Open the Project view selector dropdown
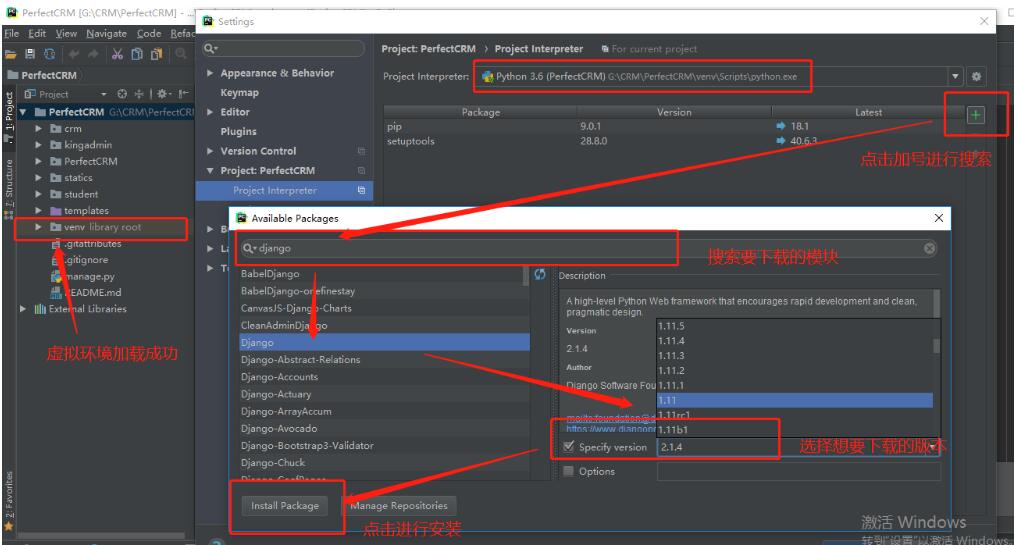Viewport: 1015px width, 545px height. (x=104, y=95)
